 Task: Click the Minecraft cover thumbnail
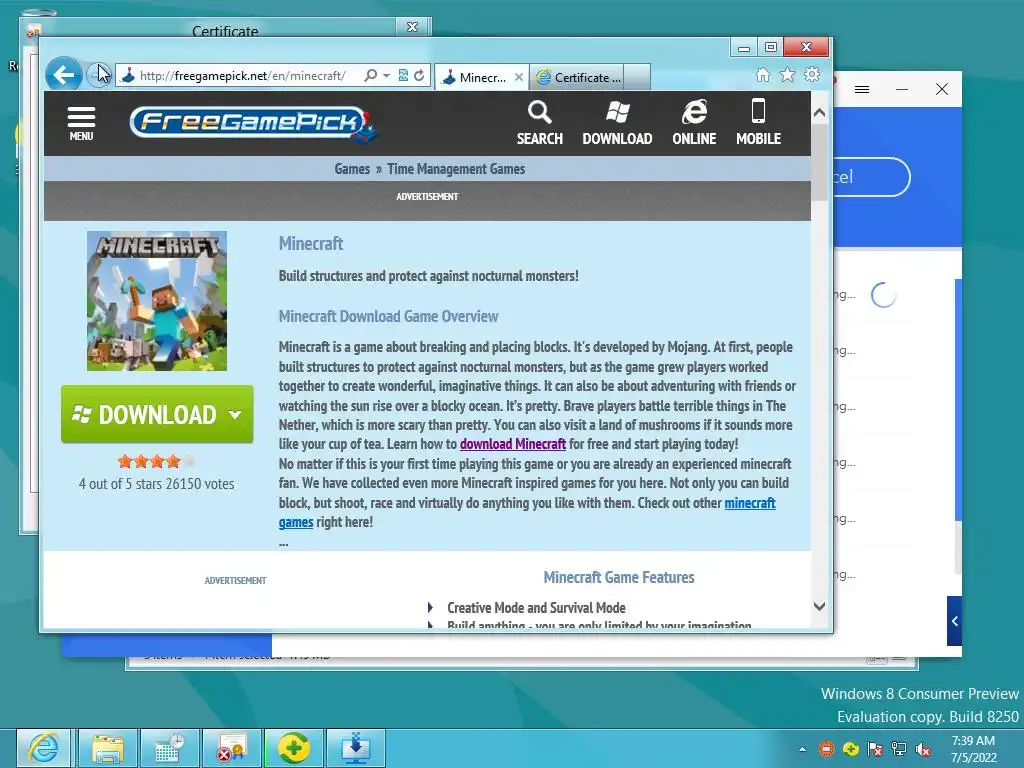coord(157,301)
